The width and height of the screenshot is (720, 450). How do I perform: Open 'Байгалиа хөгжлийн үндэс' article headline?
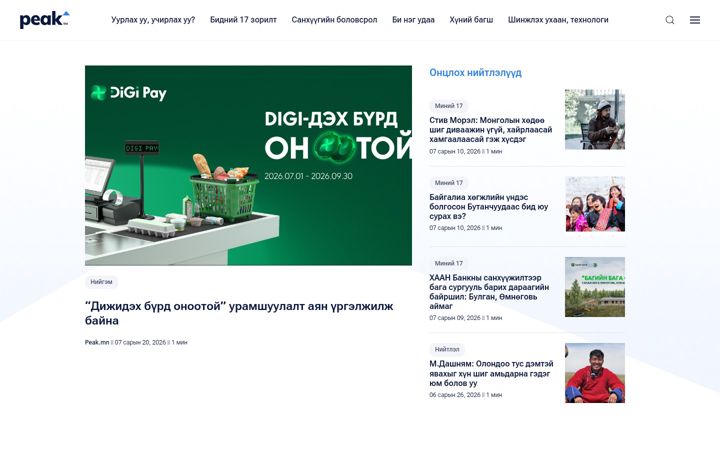[x=489, y=207]
